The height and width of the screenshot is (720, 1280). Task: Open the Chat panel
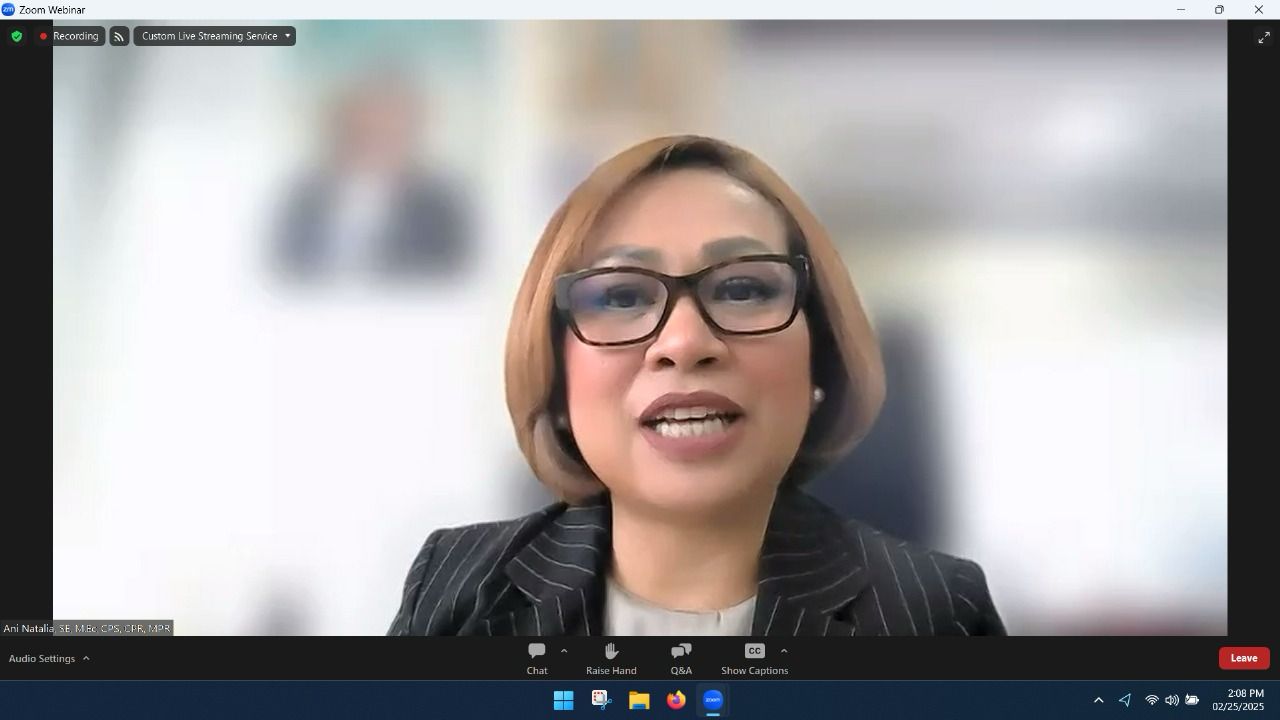point(537,658)
